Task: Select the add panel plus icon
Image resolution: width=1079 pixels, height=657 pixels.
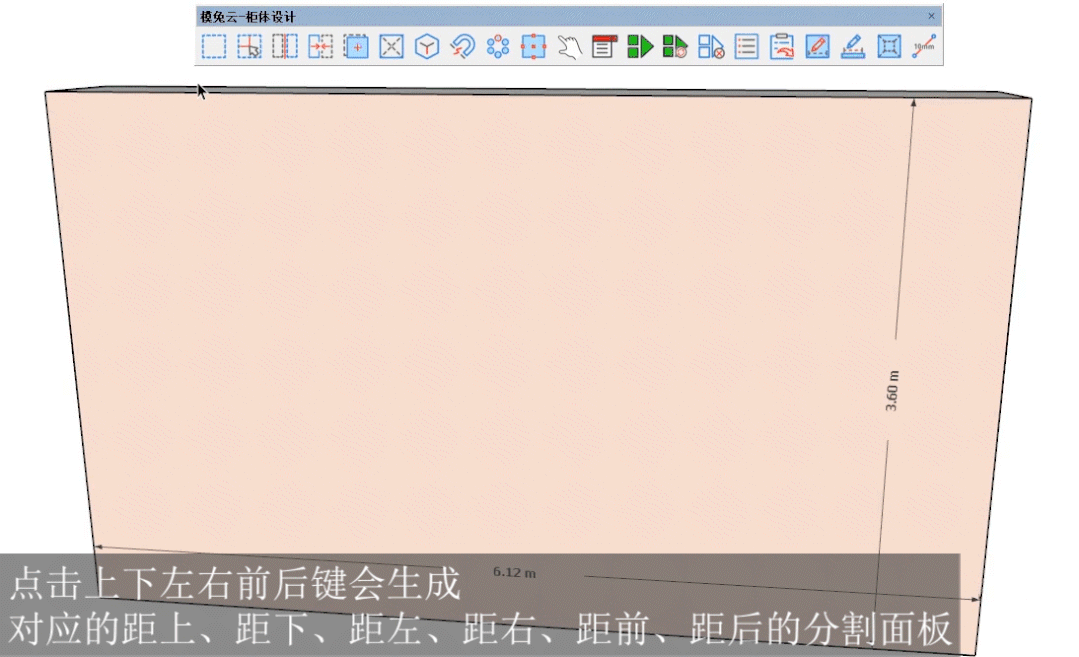Action: pos(356,47)
